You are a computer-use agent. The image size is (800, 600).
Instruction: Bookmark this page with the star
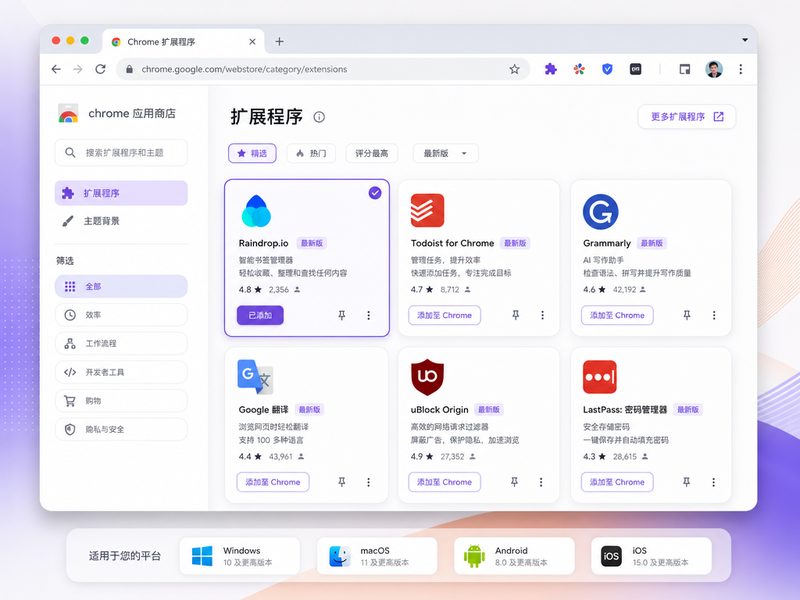pyautogui.click(x=514, y=69)
